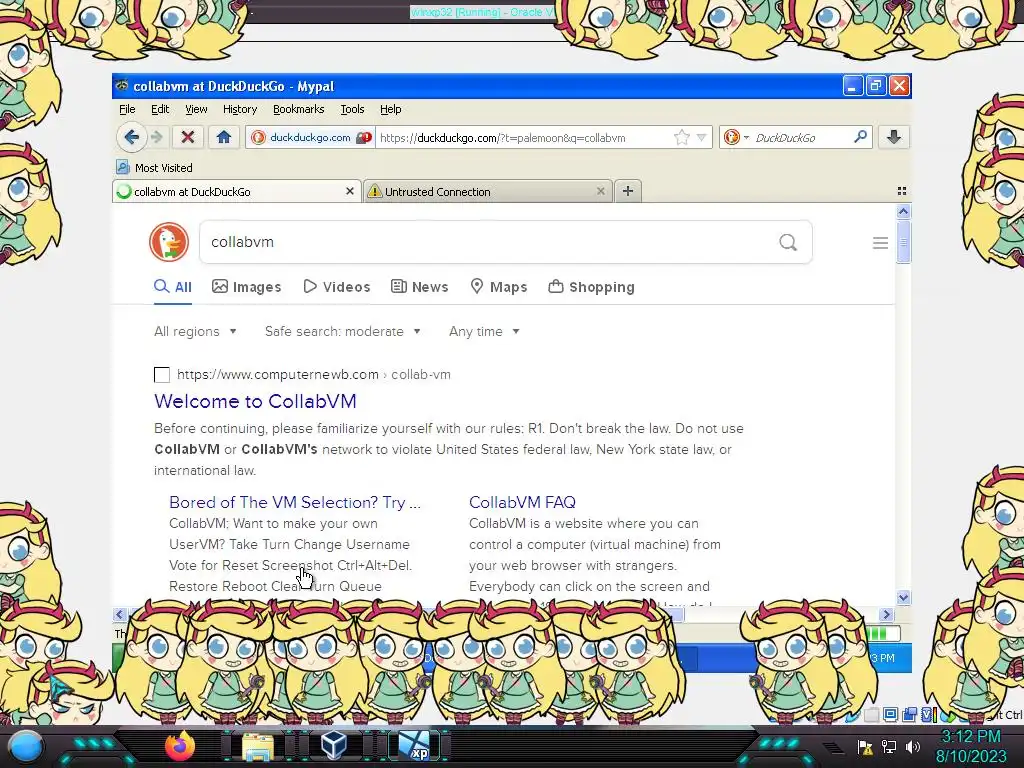Switch to News search results
Image resolution: width=1024 pixels, height=768 pixels.
coord(419,287)
